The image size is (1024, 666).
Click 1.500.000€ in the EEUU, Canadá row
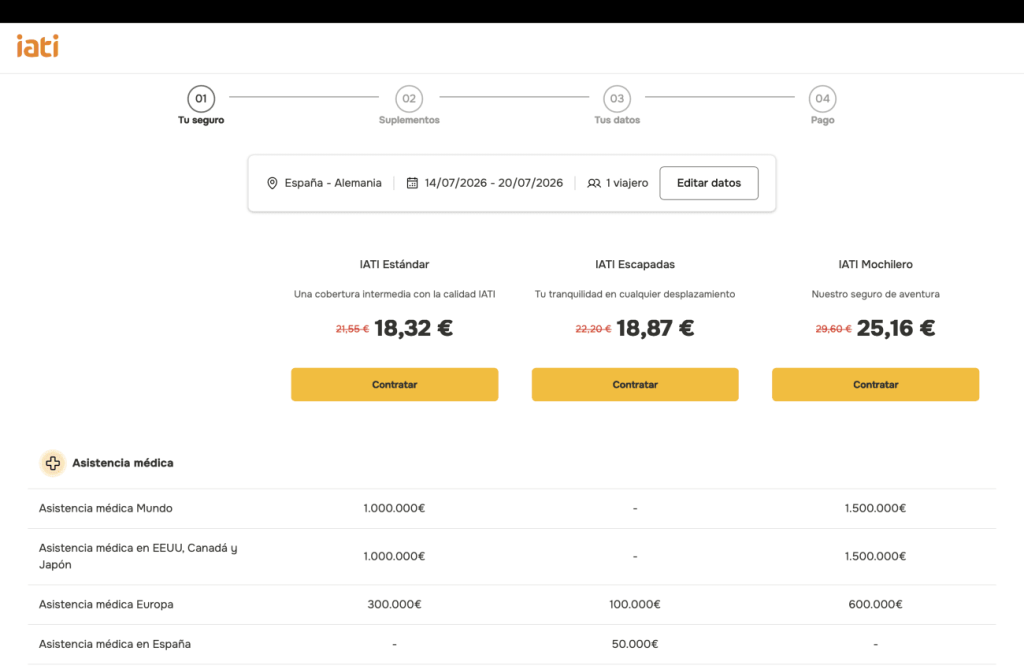(875, 556)
